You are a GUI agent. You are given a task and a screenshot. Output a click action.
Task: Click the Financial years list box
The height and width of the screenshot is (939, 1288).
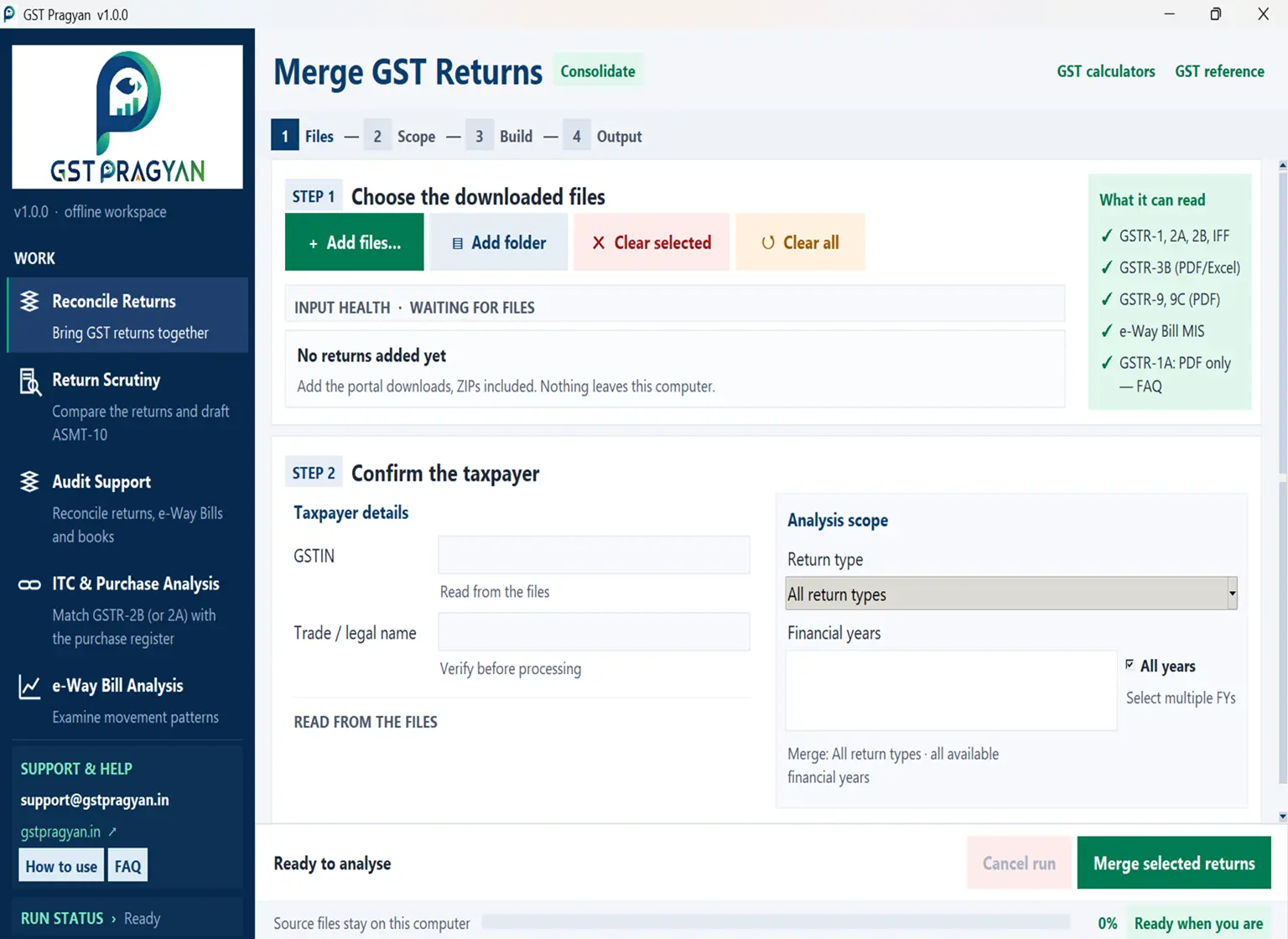point(951,691)
